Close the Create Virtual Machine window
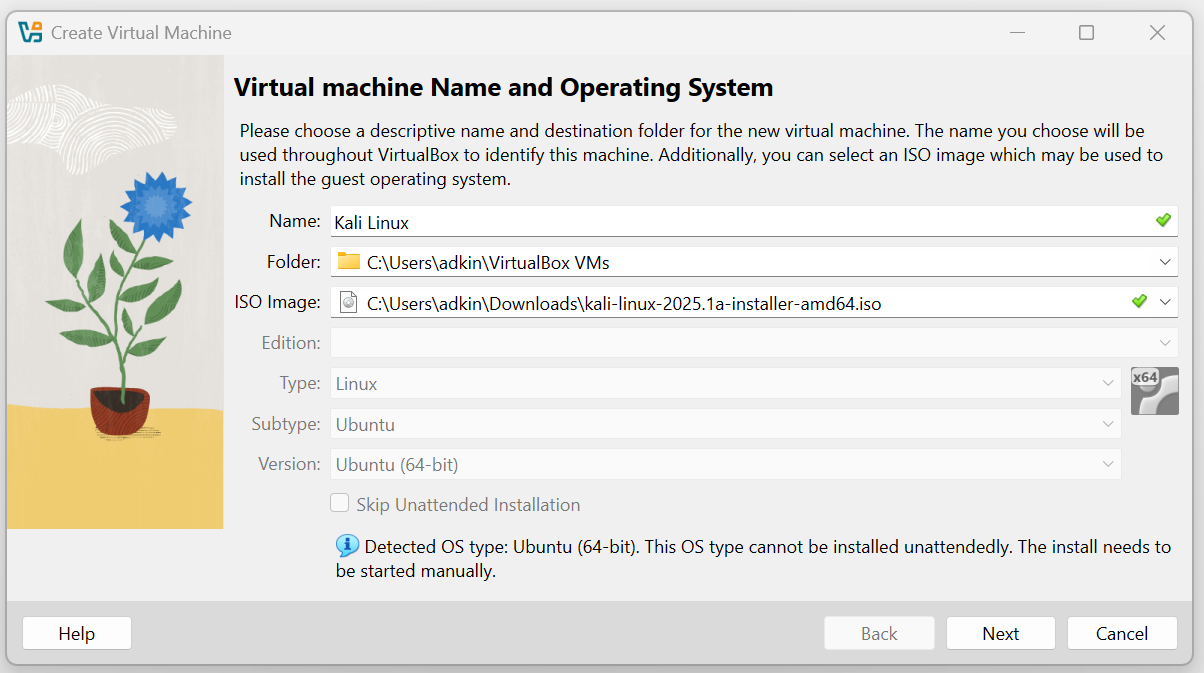Viewport: 1204px width, 673px height. [1157, 32]
